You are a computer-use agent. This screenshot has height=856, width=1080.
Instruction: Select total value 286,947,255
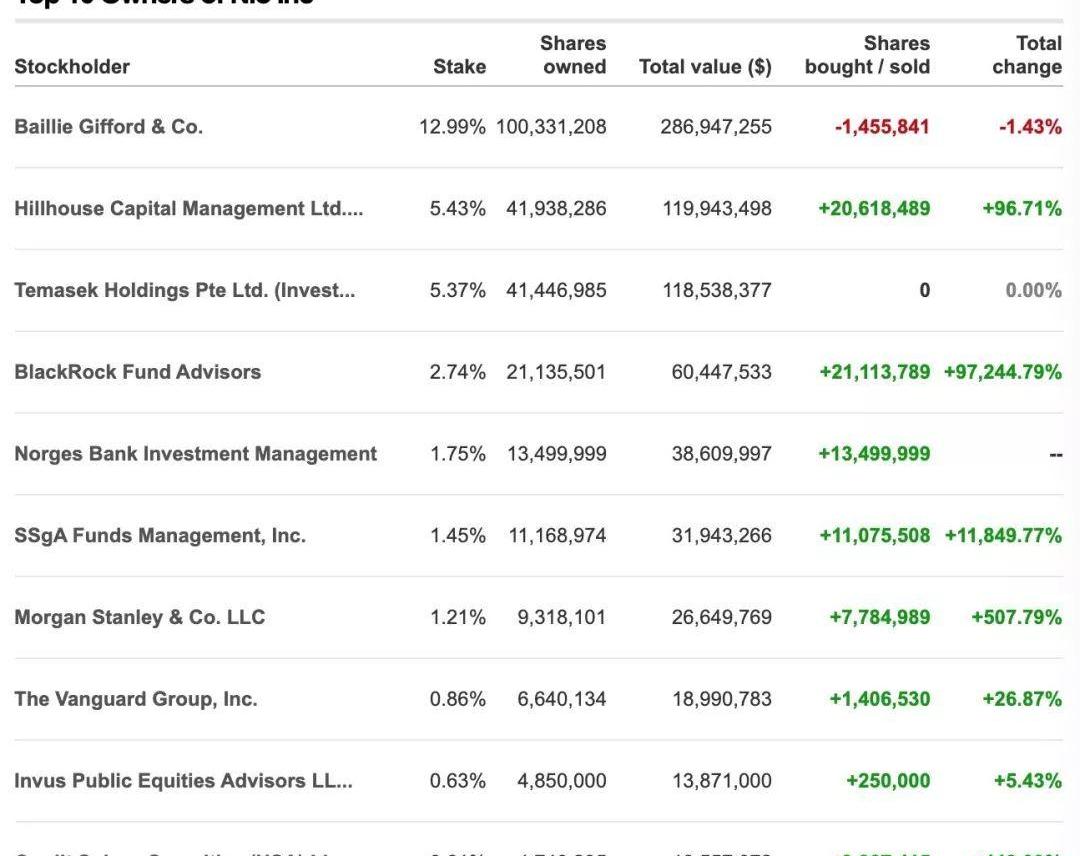click(x=716, y=127)
